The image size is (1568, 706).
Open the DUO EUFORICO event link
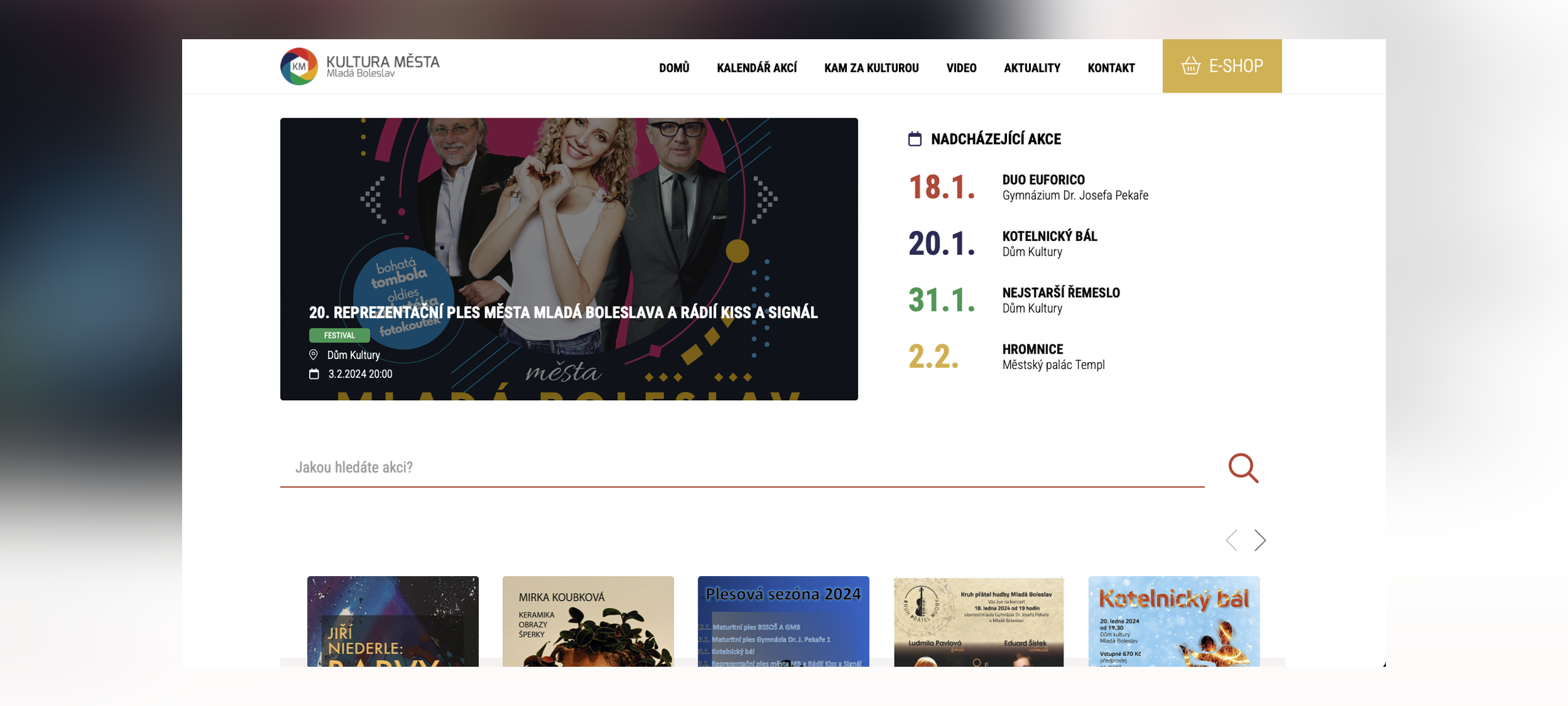[x=1043, y=180]
